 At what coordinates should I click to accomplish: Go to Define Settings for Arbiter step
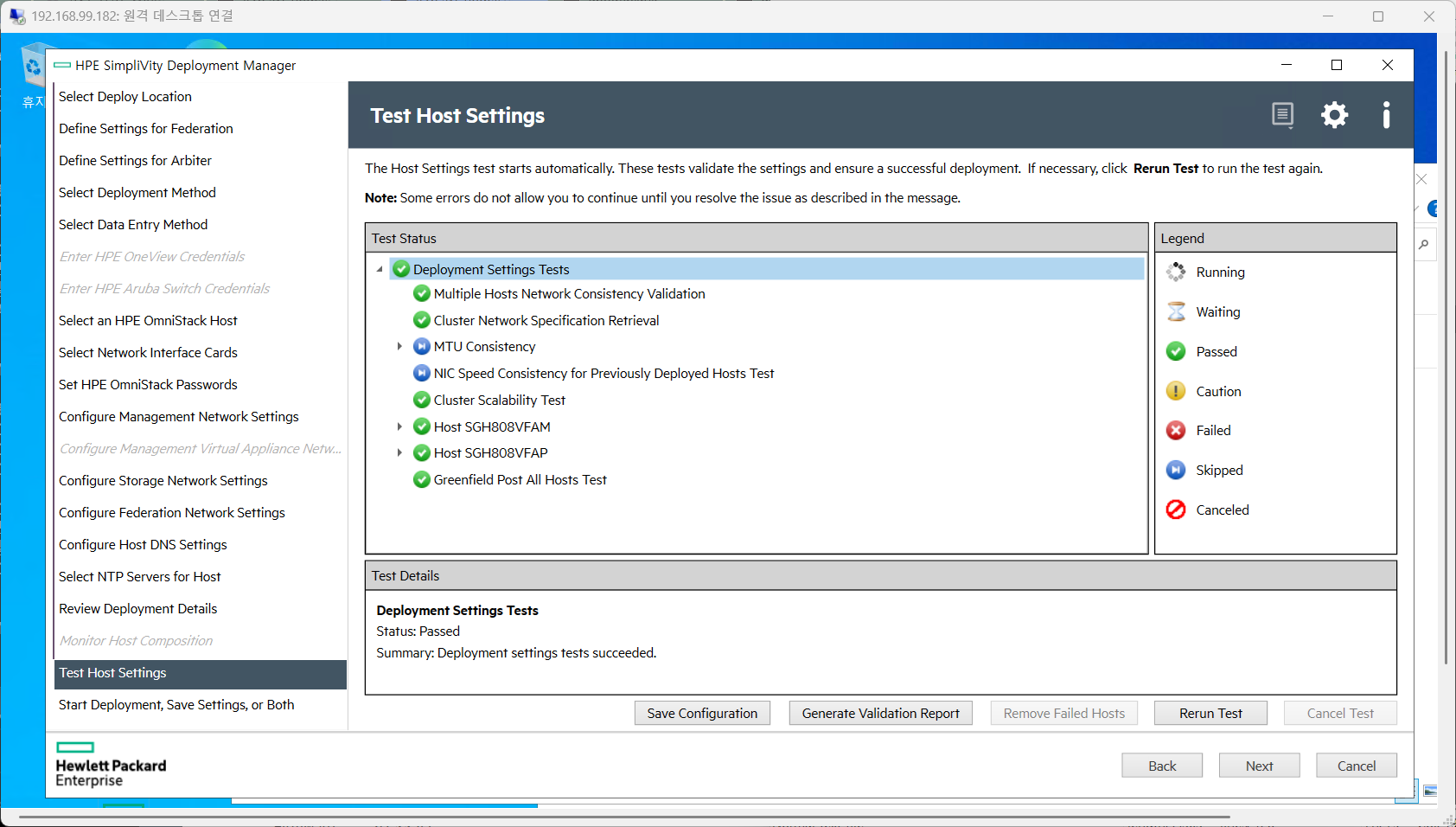[135, 161]
